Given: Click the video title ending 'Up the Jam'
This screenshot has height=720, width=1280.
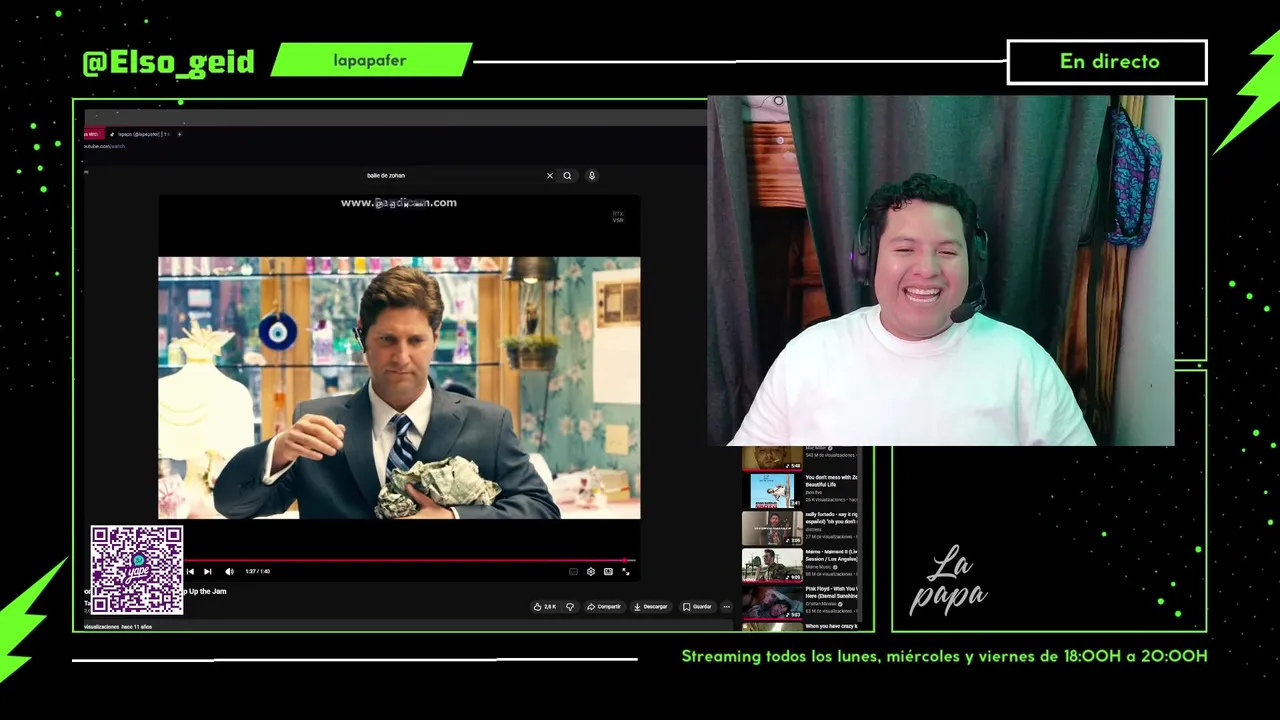Looking at the screenshot, I should coord(205,592).
